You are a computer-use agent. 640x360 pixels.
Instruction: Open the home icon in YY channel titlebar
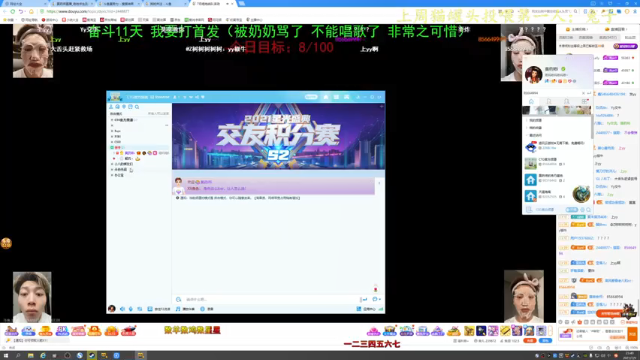pos(326,97)
